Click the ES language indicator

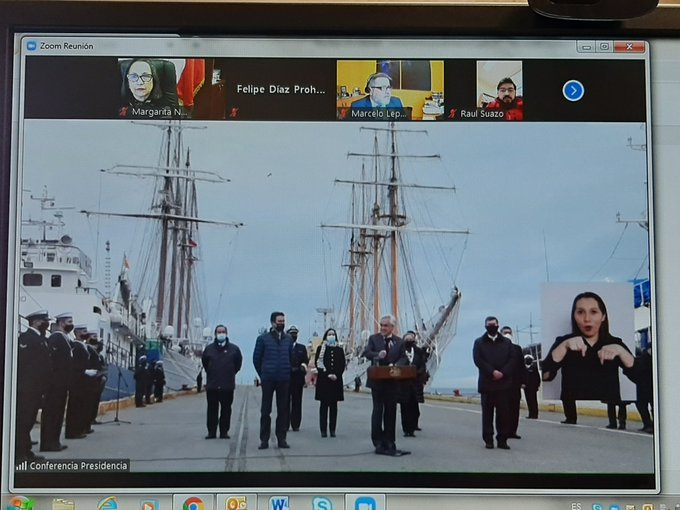576,506
